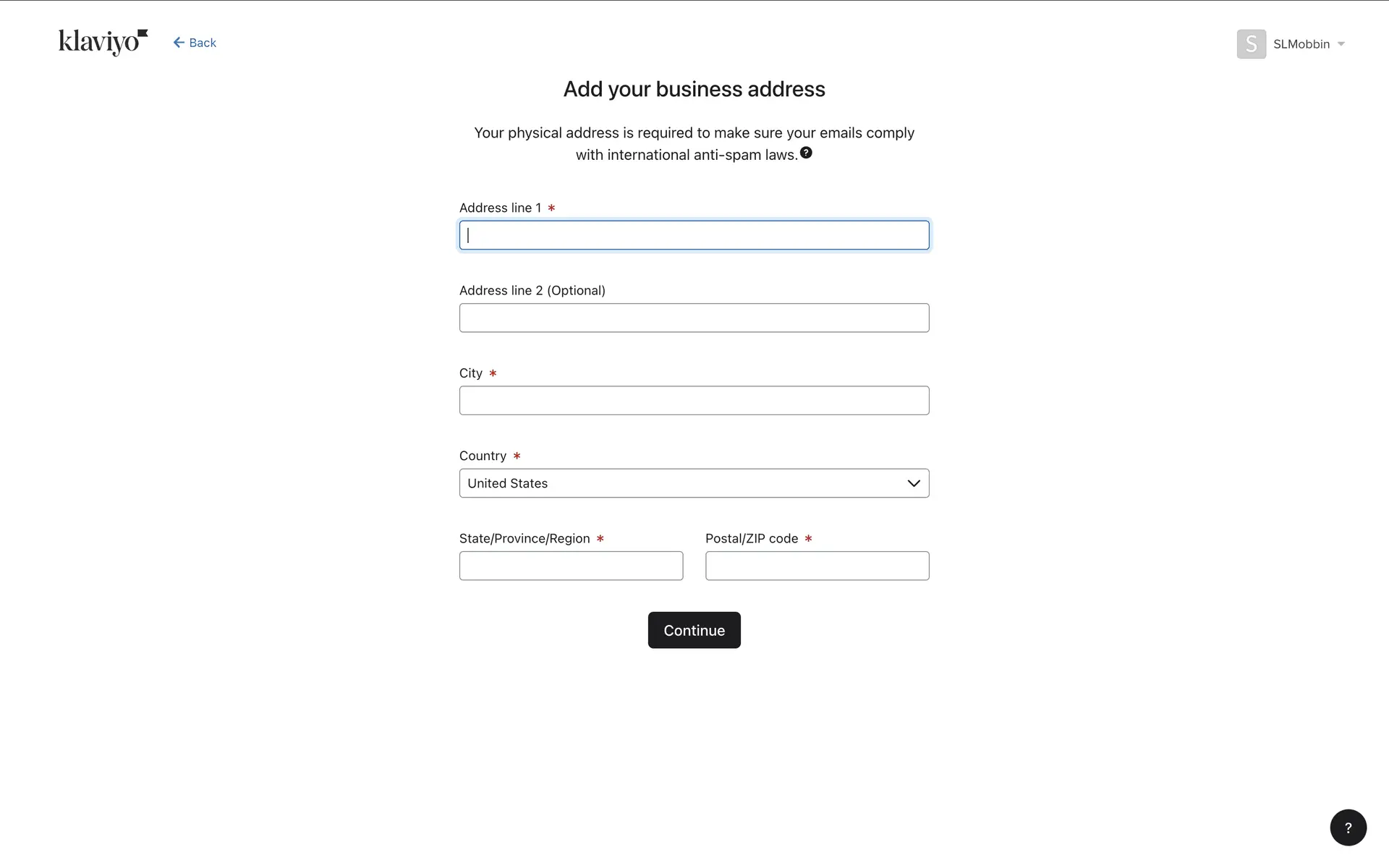Click the anti-spam laws help icon

tap(806, 153)
